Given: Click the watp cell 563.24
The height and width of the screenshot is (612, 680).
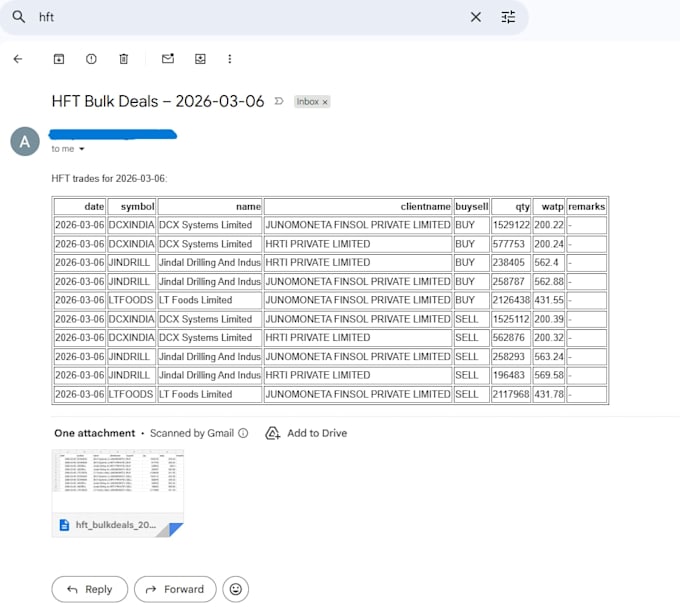Looking at the screenshot, I should (549, 357).
